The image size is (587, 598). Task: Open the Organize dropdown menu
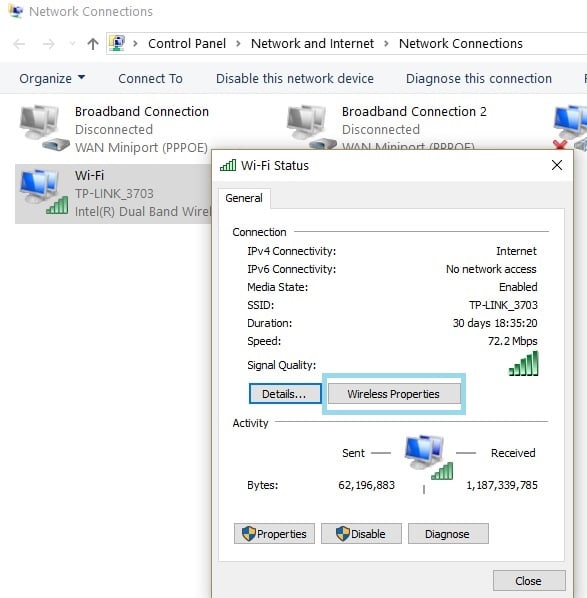(52, 79)
